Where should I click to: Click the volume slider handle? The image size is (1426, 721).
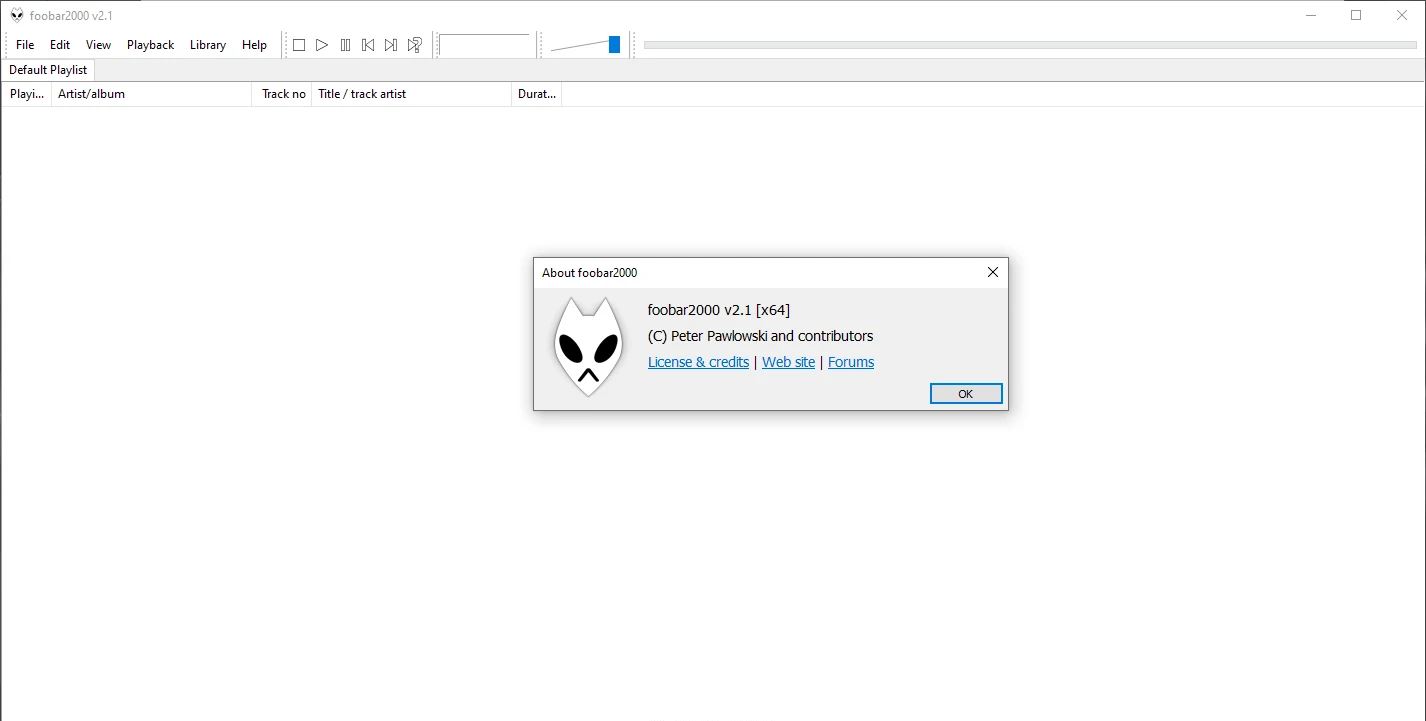coord(614,45)
